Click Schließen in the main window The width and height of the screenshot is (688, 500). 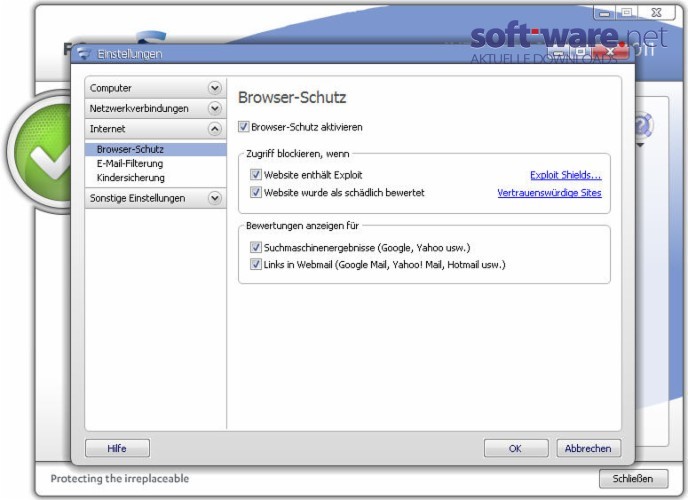click(633, 479)
